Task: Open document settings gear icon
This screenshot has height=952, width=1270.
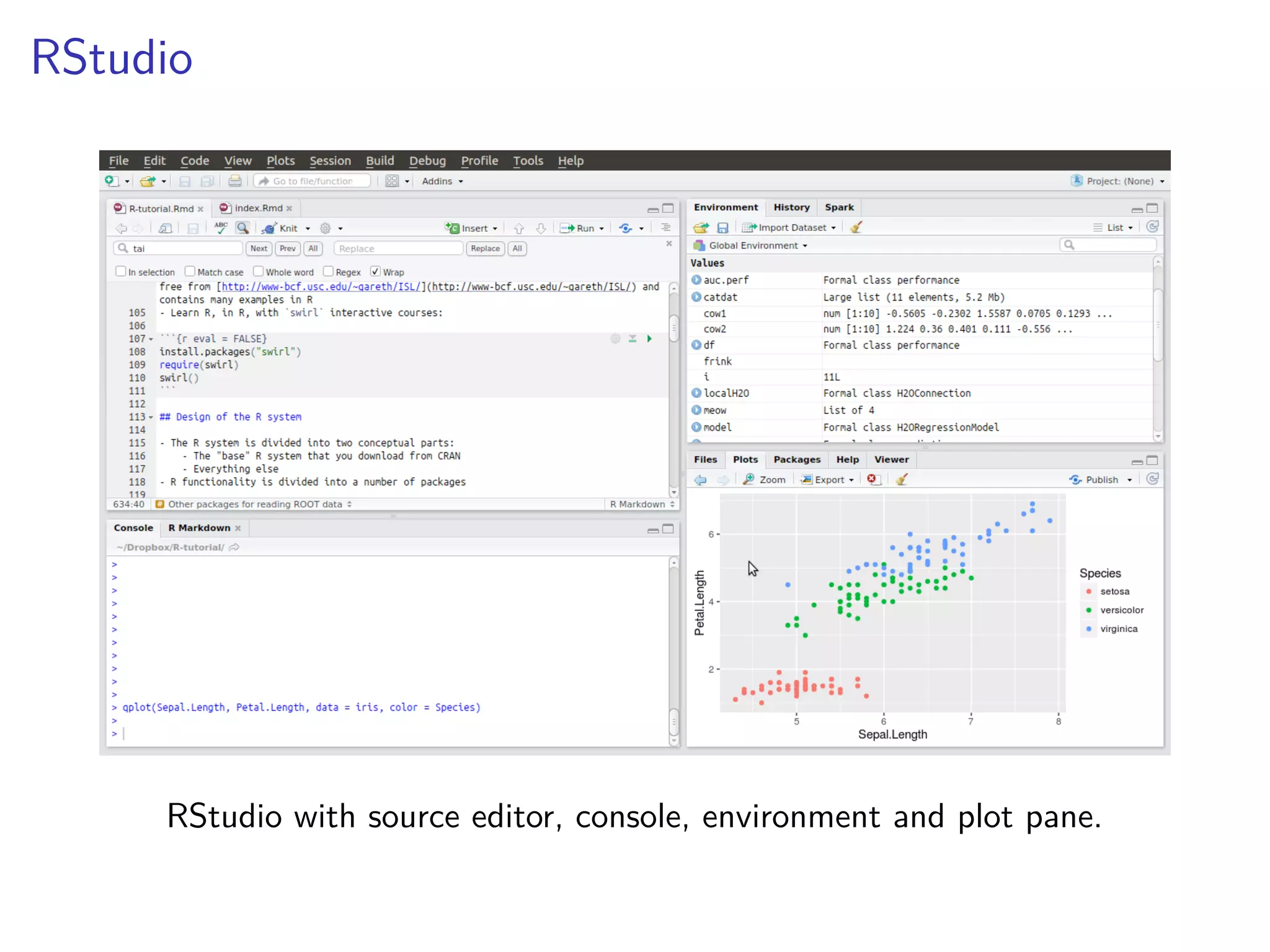Action: point(325,228)
